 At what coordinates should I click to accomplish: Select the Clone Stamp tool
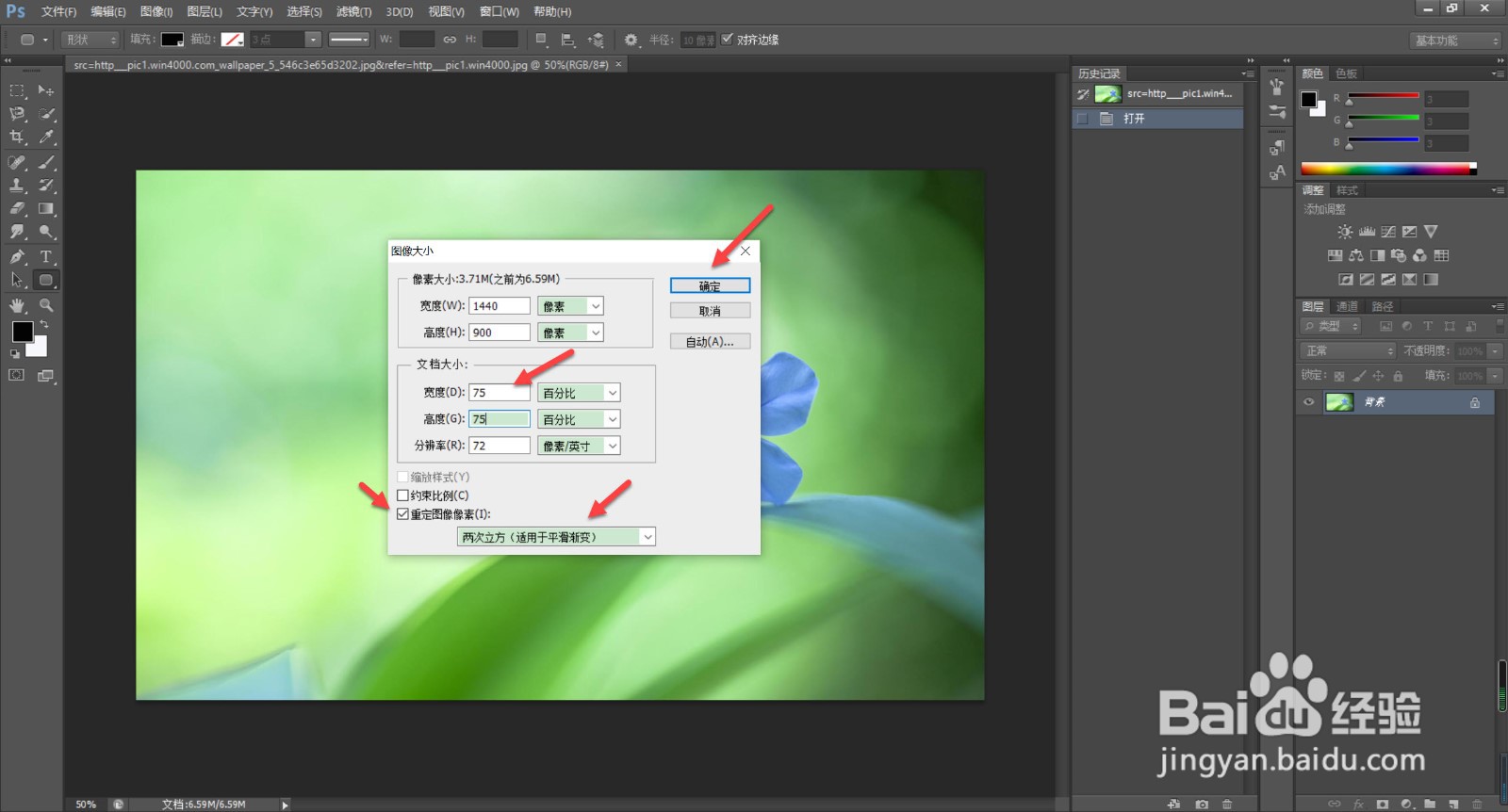click(17, 186)
